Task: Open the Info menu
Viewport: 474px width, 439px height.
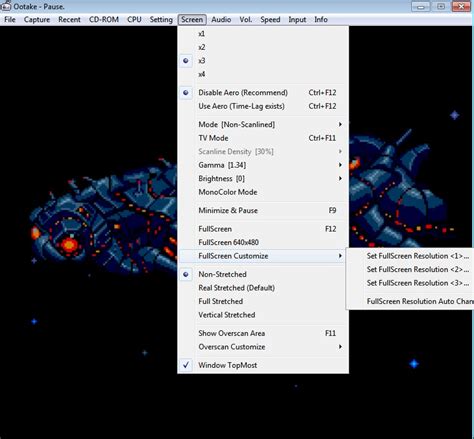Action: coord(321,20)
